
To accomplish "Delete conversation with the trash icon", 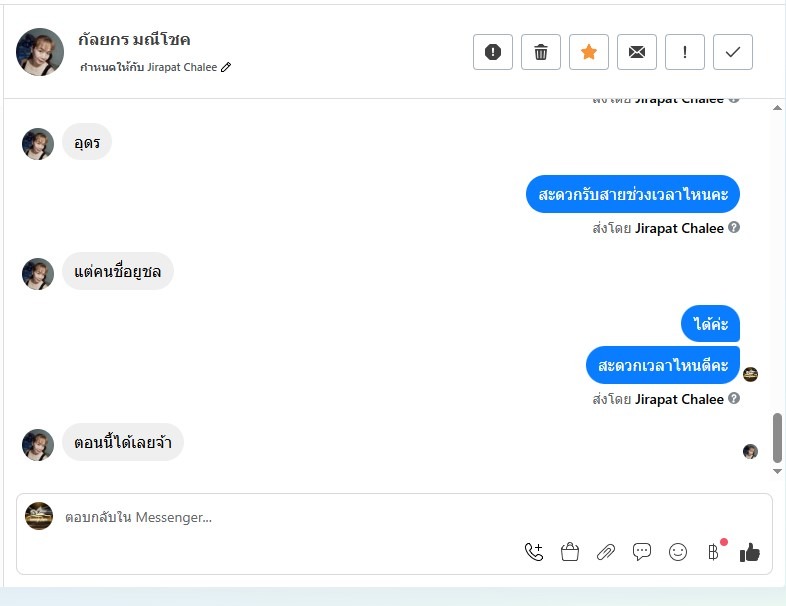I will (541, 52).
